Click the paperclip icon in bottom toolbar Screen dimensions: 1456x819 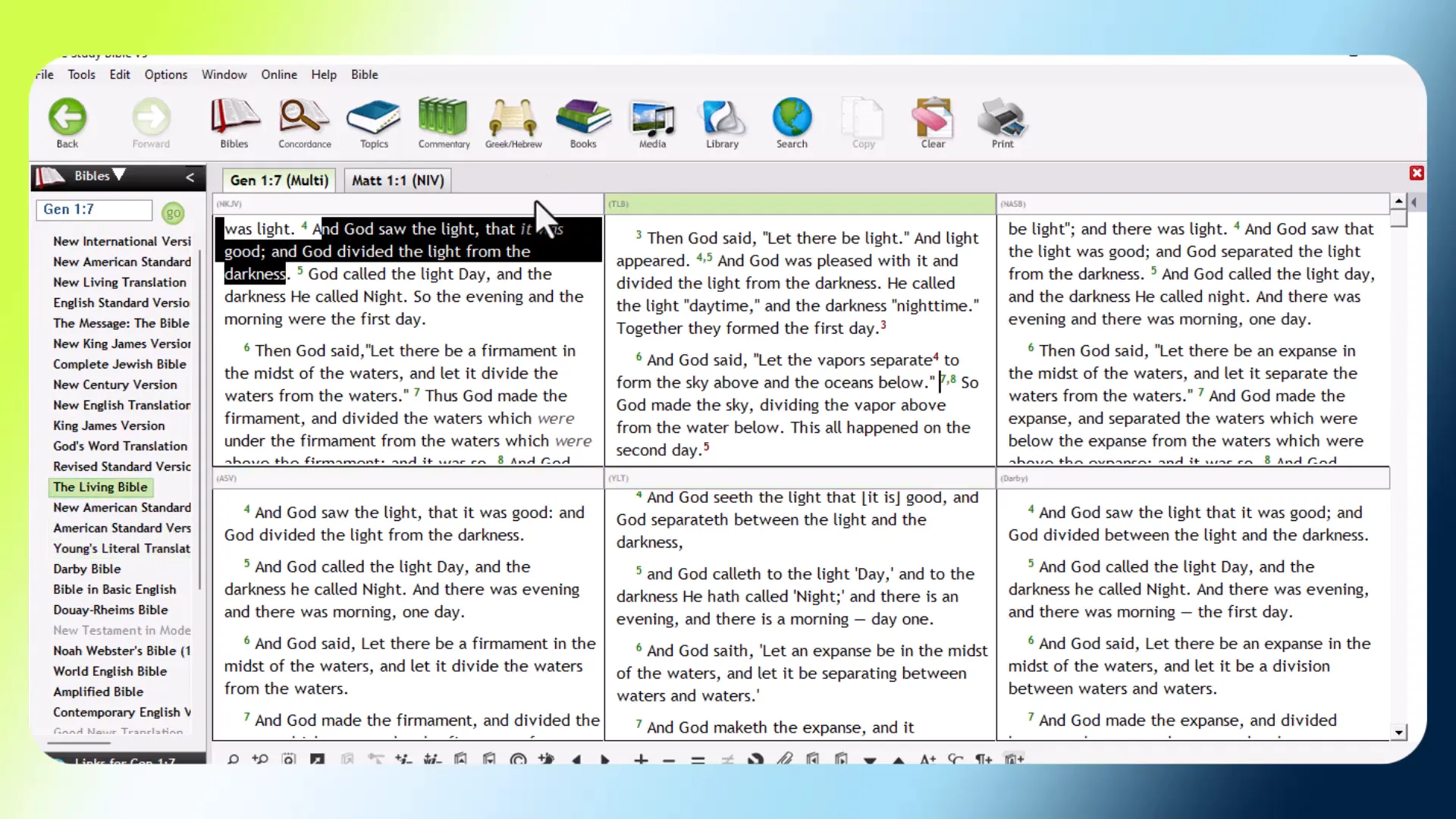(784, 758)
